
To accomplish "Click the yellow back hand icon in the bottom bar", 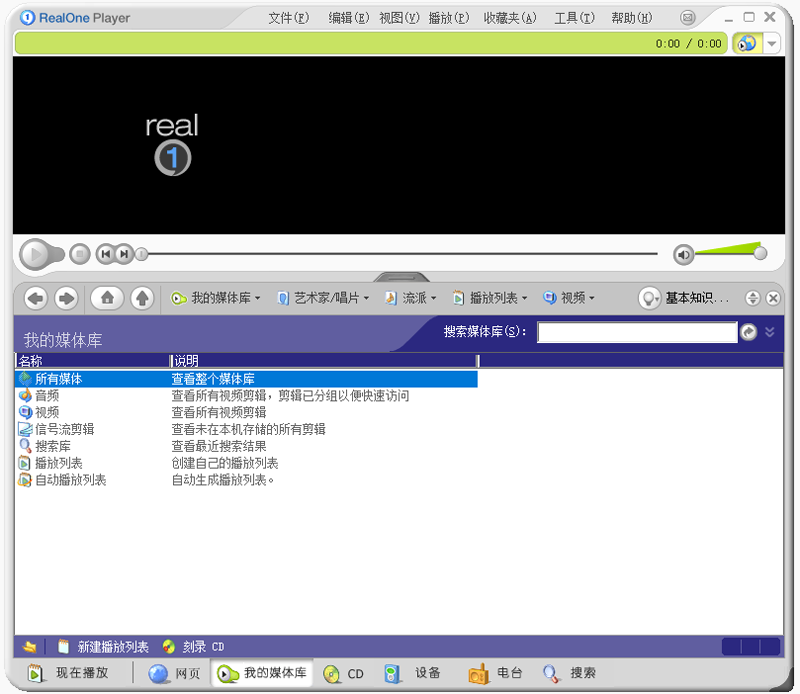I will point(30,647).
